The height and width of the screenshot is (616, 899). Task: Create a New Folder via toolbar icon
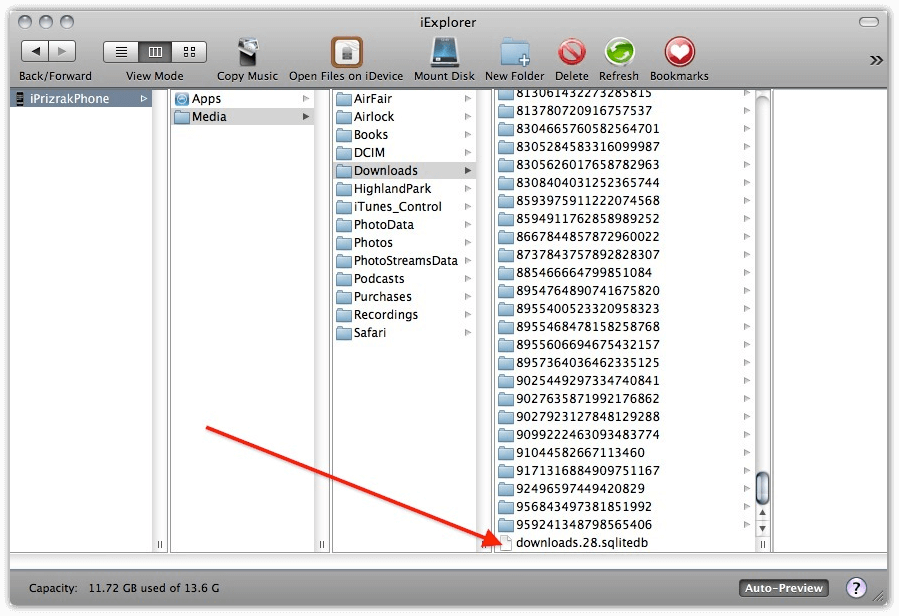click(x=514, y=53)
